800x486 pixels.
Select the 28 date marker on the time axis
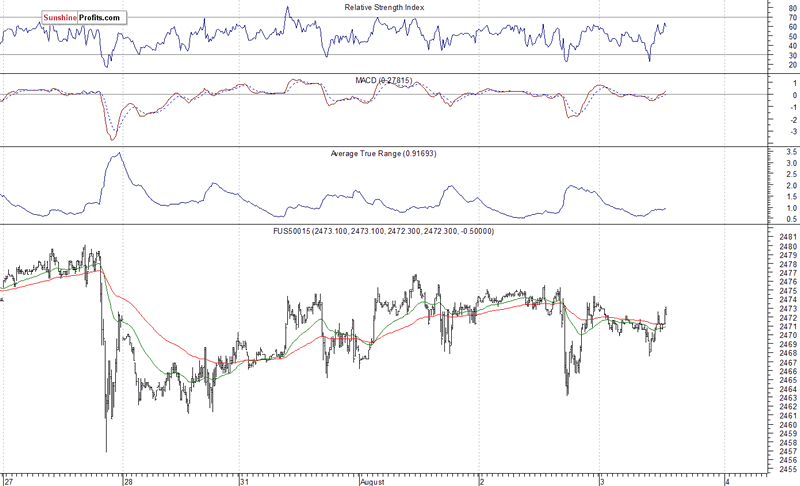(x=127, y=481)
